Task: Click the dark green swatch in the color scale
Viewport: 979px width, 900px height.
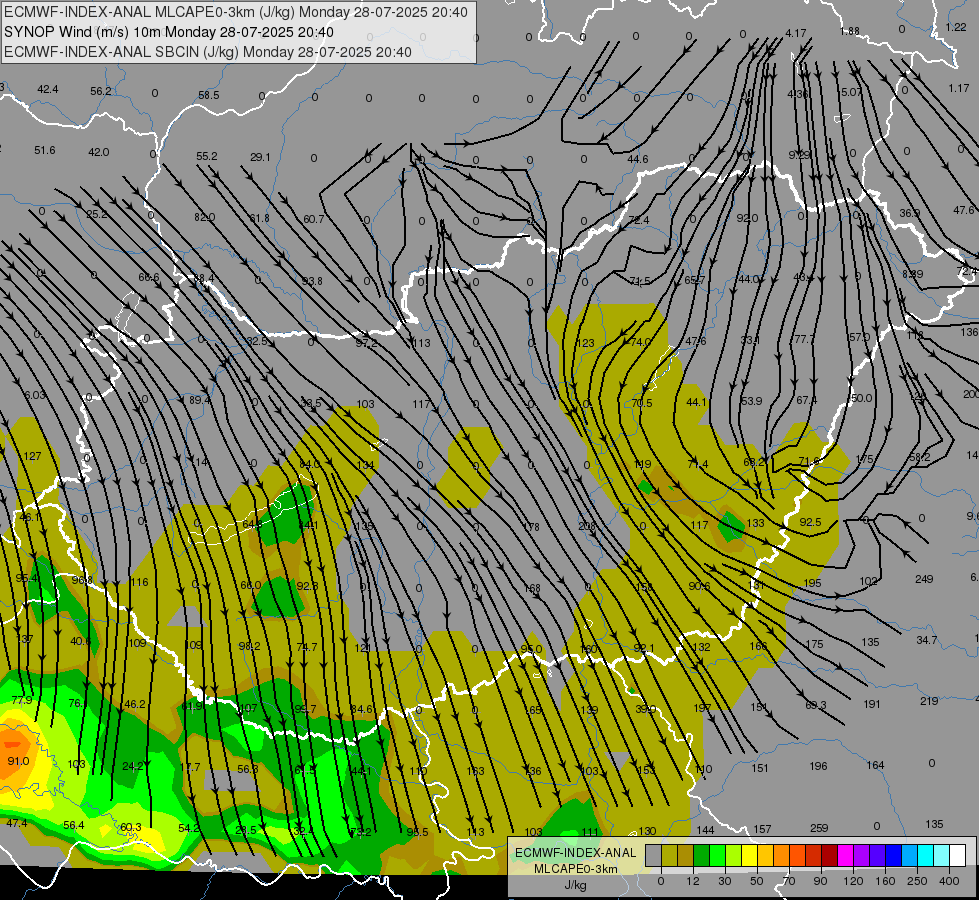Action: 702,855
